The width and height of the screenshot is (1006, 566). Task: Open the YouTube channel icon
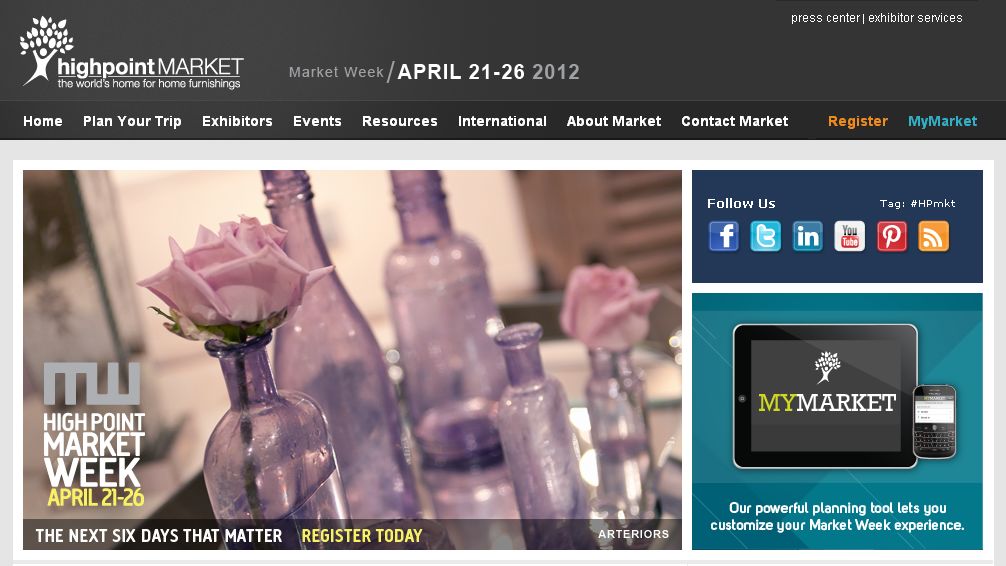click(x=849, y=236)
